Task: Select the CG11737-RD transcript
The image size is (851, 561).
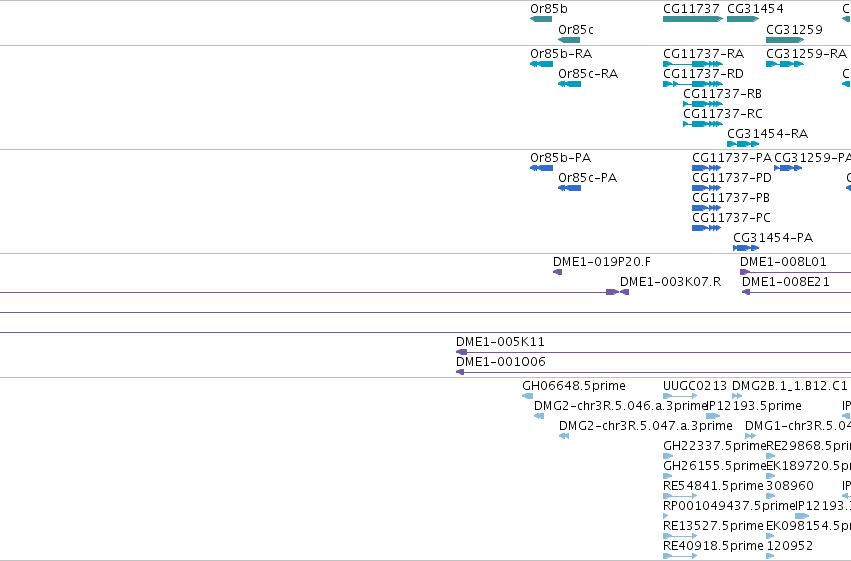Action: [x=693, y=84]
